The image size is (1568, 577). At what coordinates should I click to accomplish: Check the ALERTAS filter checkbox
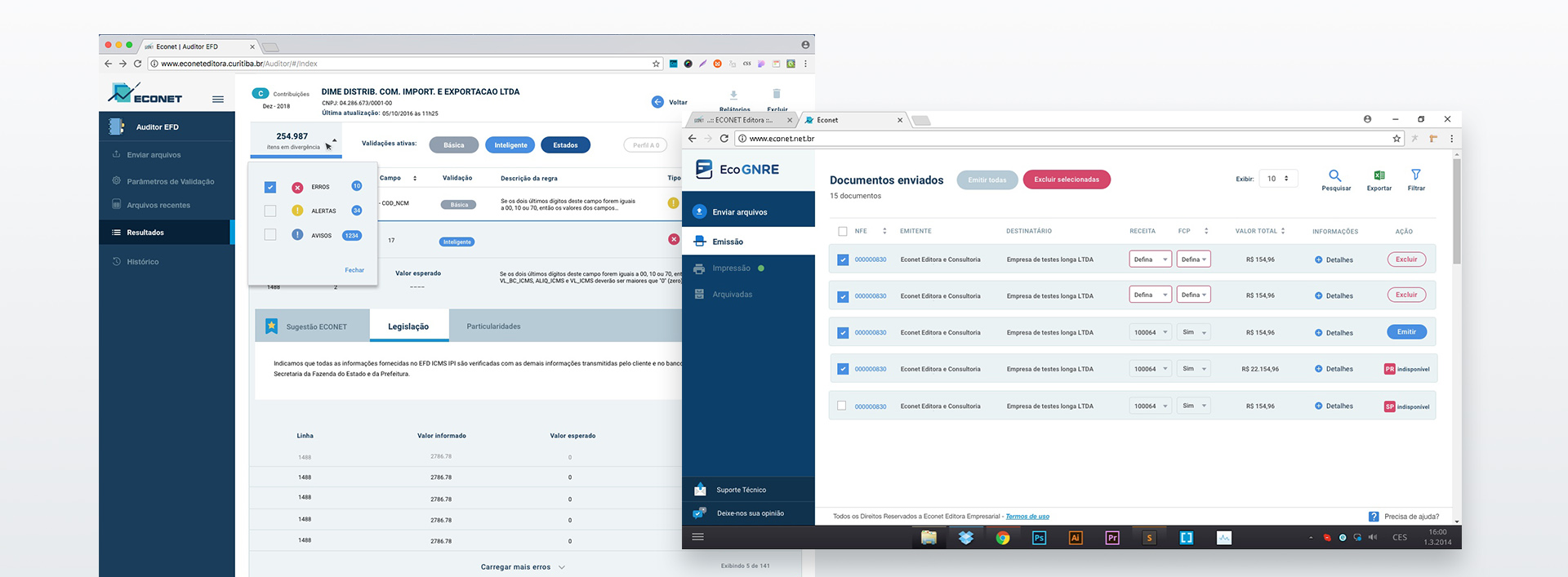point(270,211)
